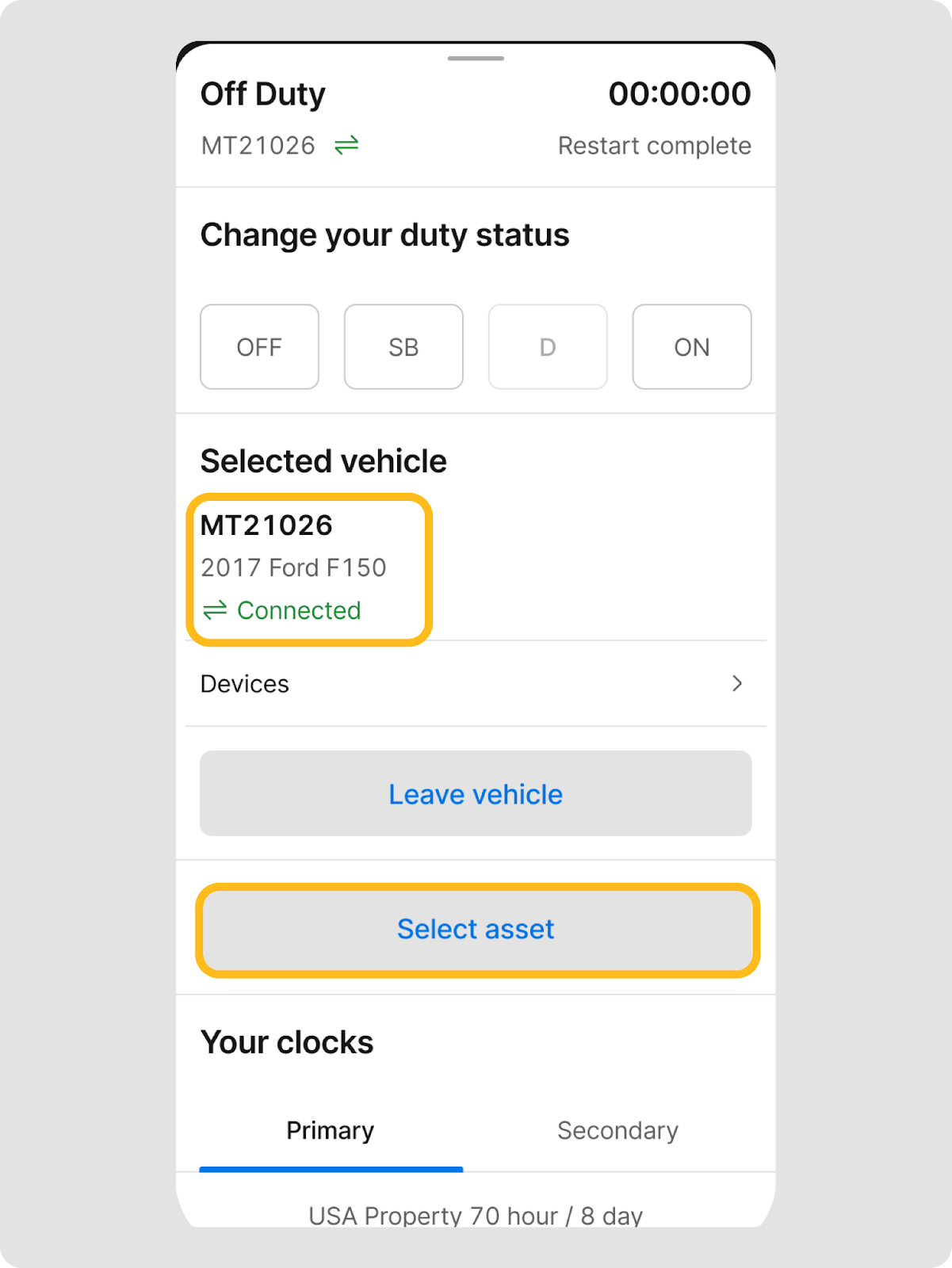
Task: Tap the Restart complete label
Action: [654, 146]
